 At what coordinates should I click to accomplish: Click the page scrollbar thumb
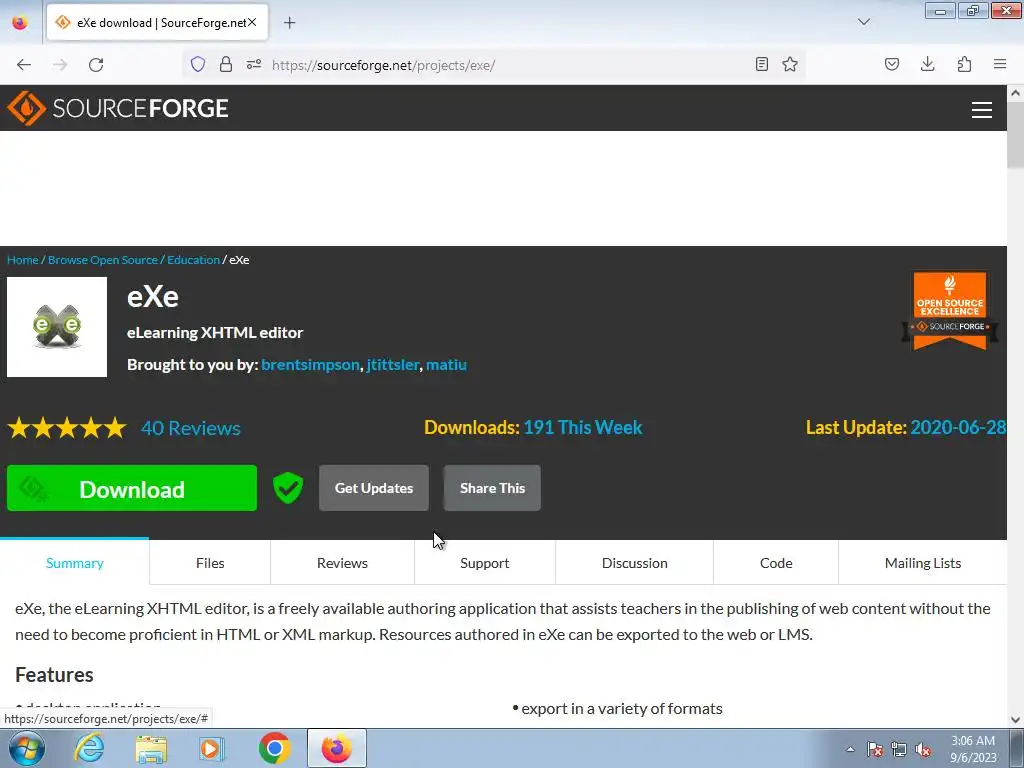(1015, 135)
